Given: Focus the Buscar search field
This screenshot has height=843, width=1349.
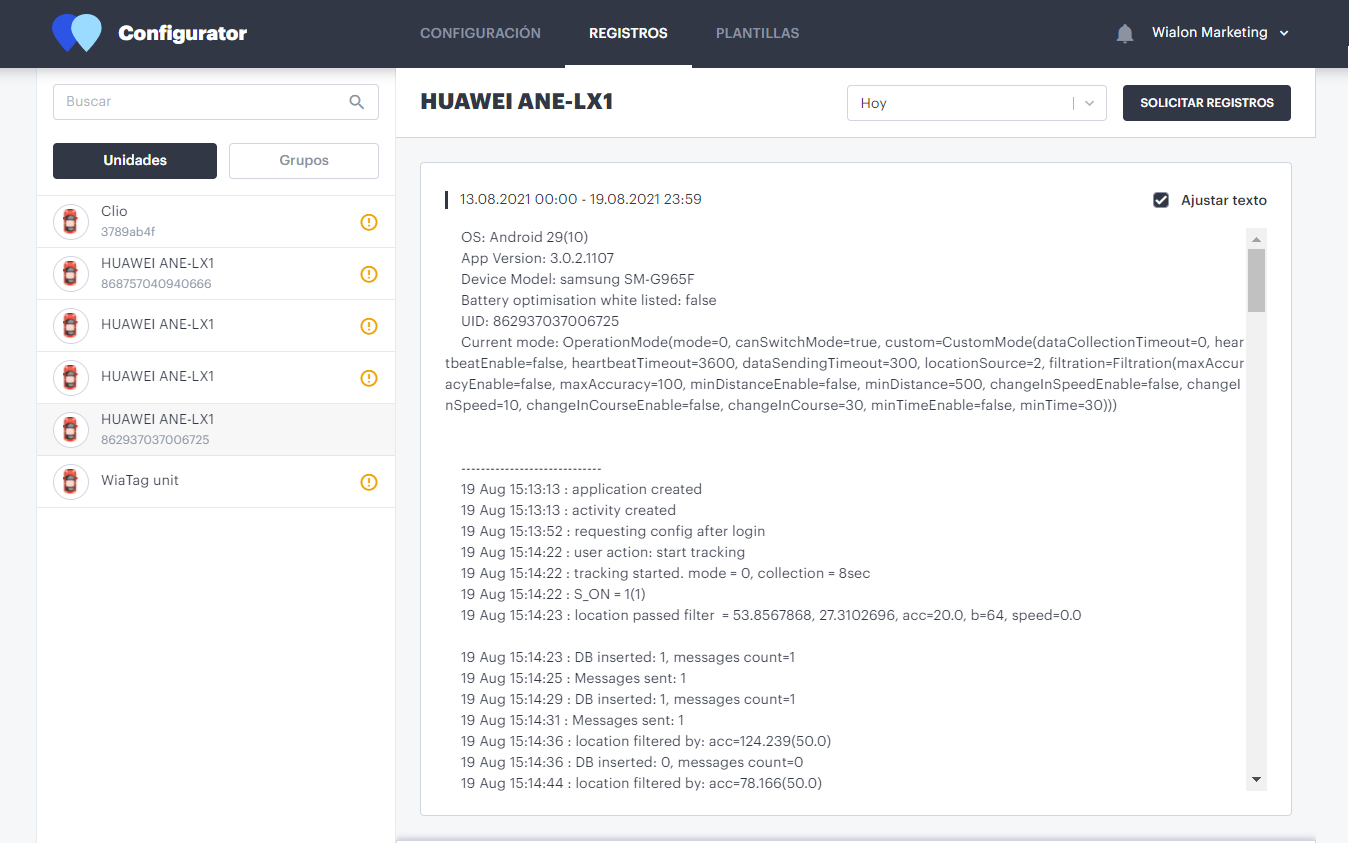Looking at the screenshot, I should tap(216, 102).
